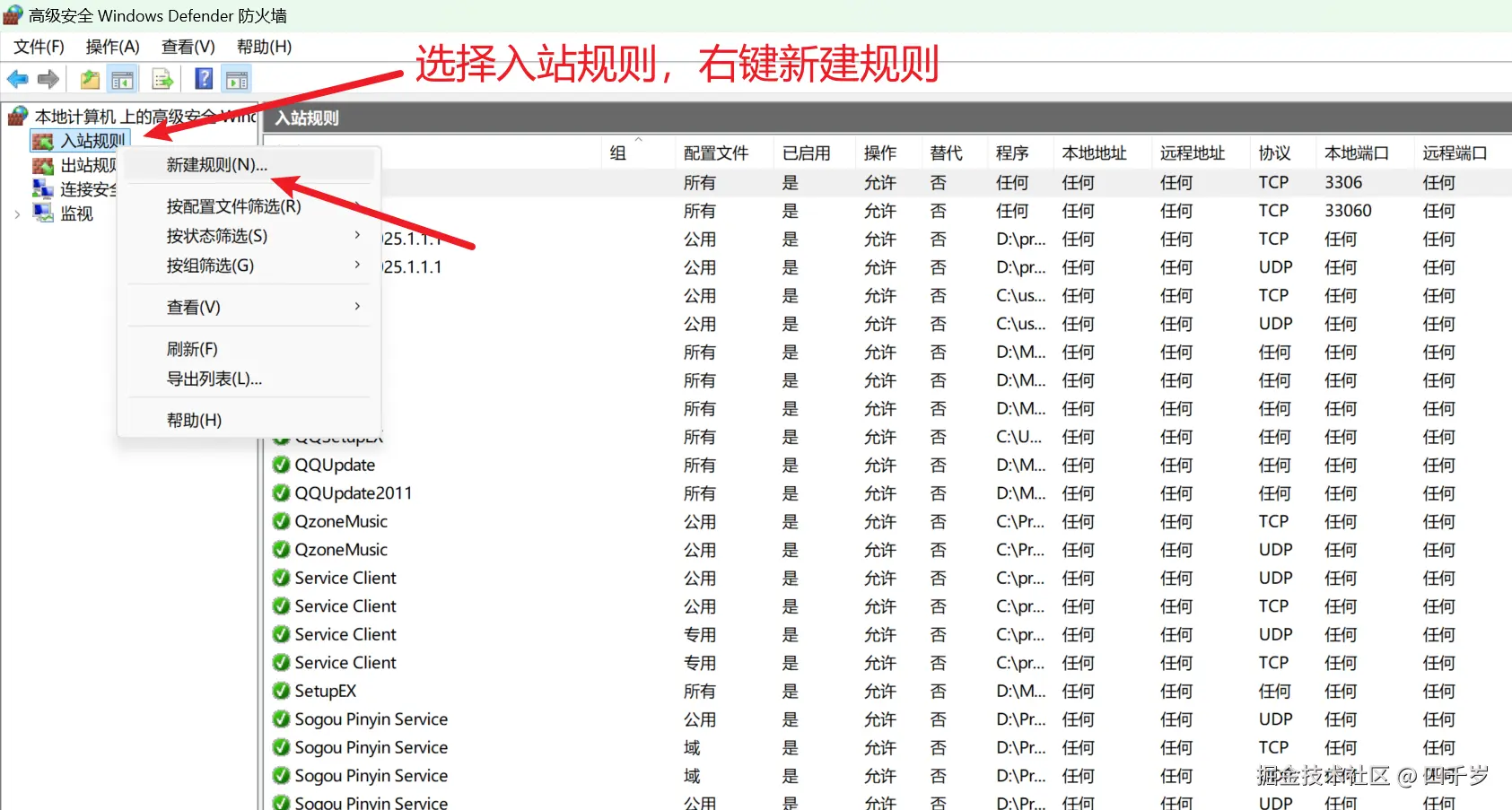The image size is (1512, 810).
Task: Click the Forward arrow toolbar icon
Action: point(48,80)
